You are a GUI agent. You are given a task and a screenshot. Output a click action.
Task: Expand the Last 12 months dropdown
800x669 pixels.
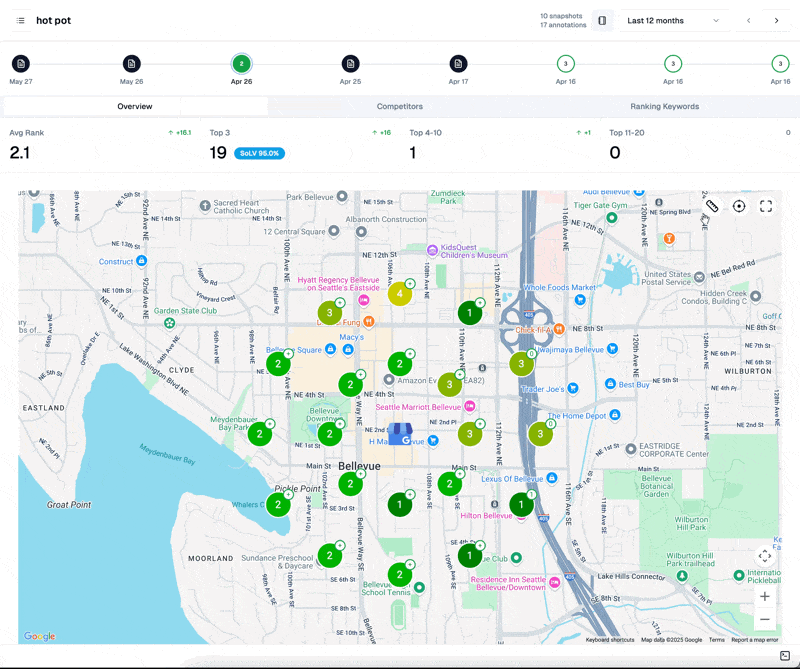(x=673, y=20)
